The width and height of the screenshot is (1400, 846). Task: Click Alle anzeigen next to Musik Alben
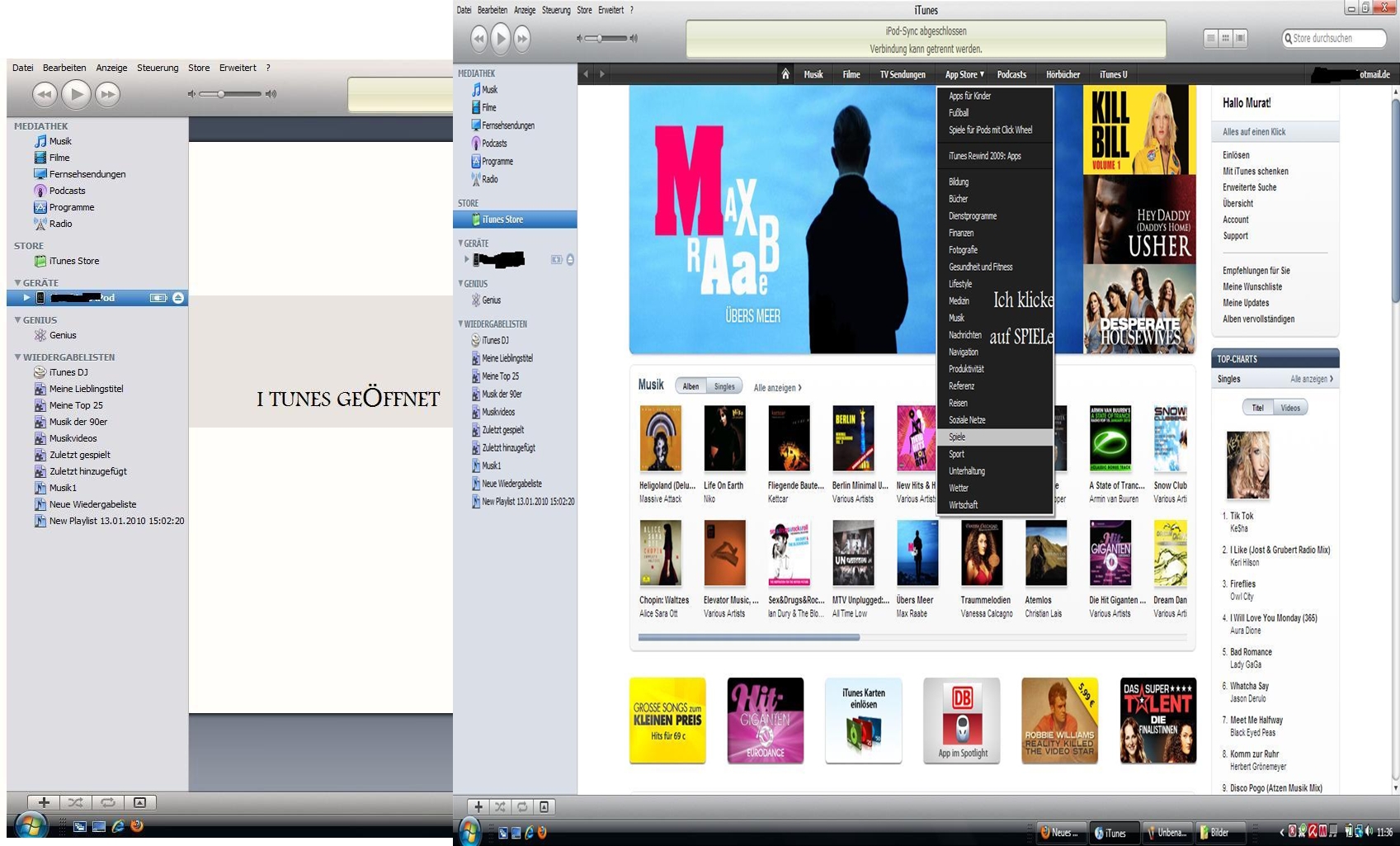tap(777, 388)
